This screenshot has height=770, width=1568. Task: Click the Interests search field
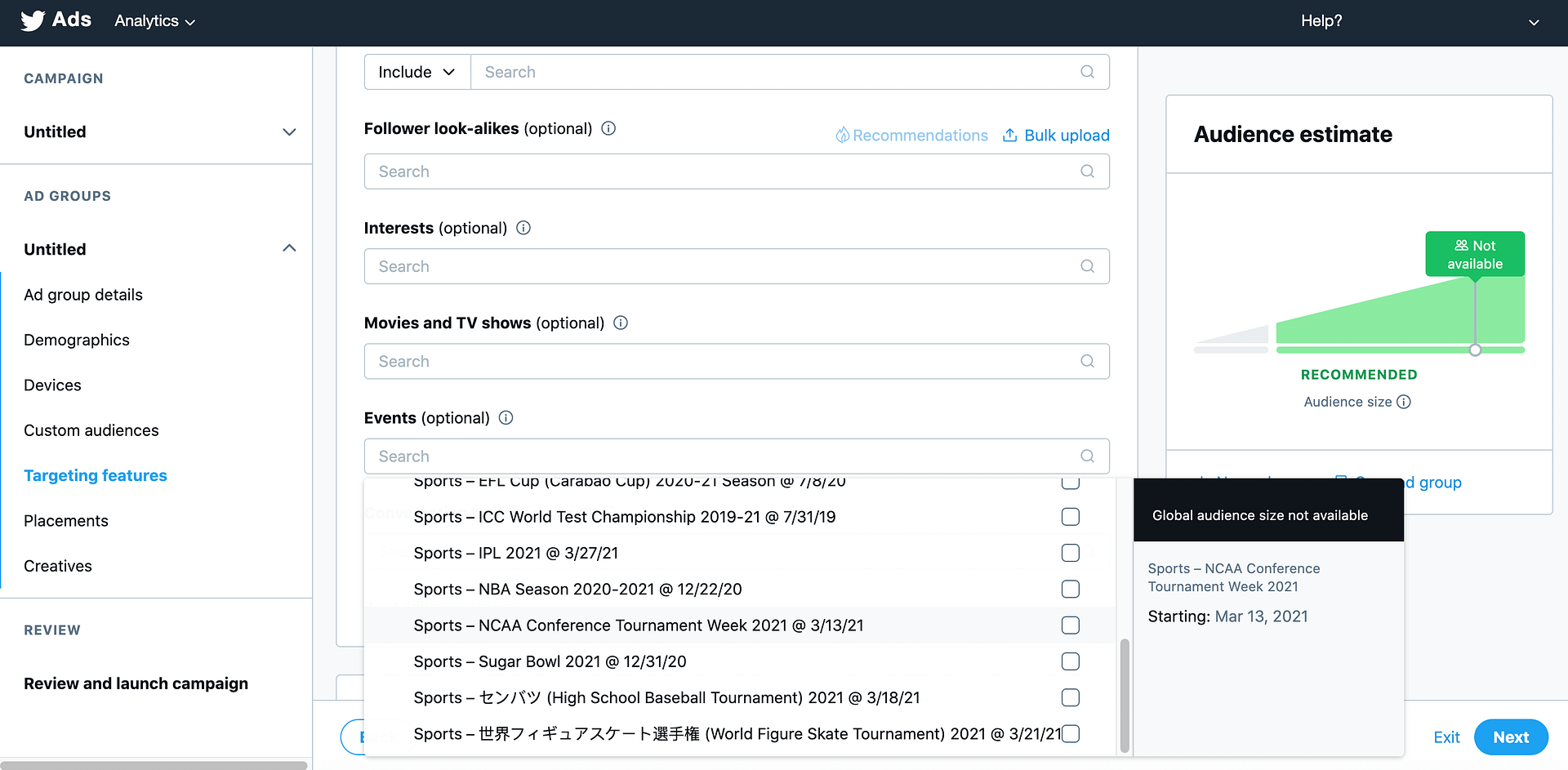click(x=737, y=266)
